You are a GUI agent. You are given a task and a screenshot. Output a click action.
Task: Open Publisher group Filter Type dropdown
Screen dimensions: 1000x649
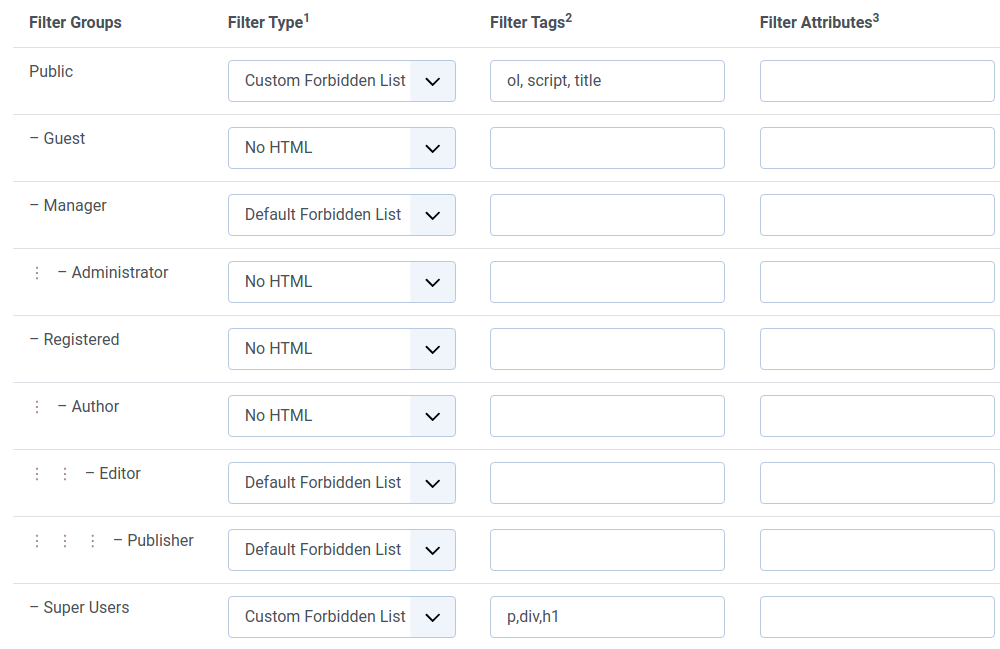coord(341,550)
